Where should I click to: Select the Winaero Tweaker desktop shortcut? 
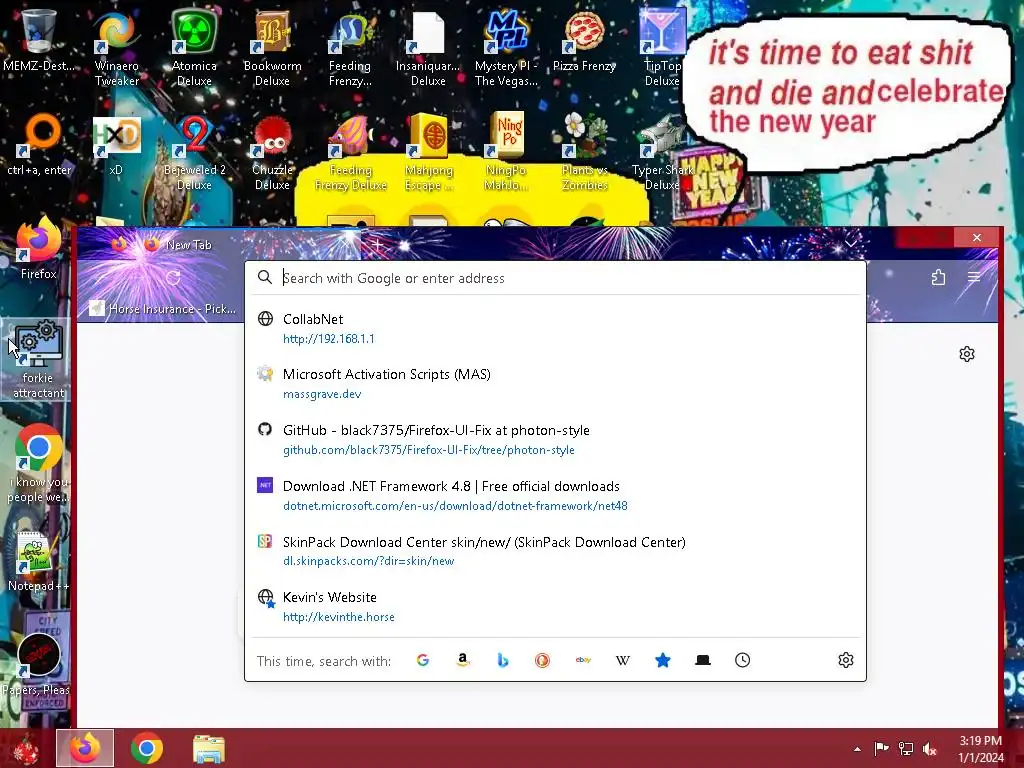point(116,47)
